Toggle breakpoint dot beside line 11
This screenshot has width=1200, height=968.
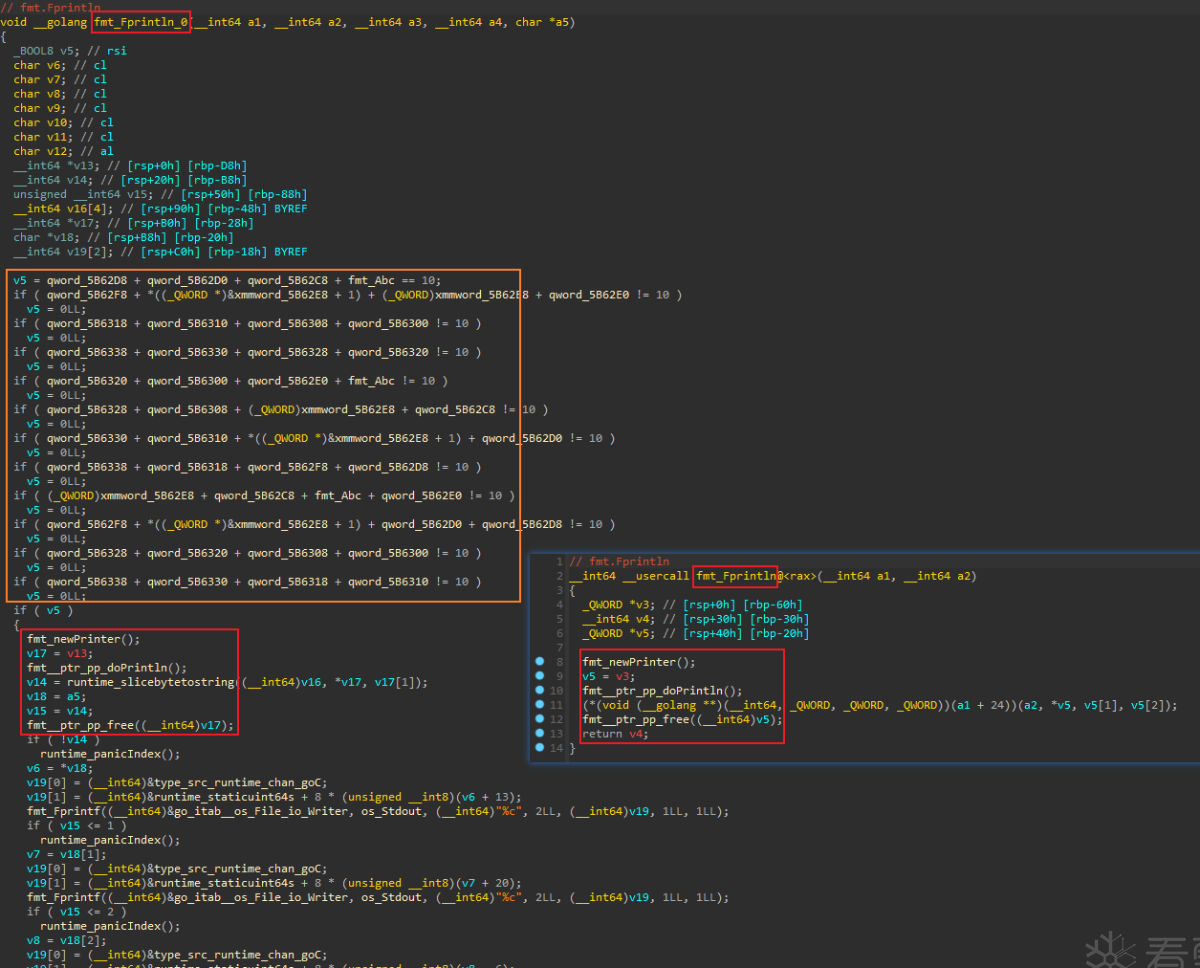(540, 705)
